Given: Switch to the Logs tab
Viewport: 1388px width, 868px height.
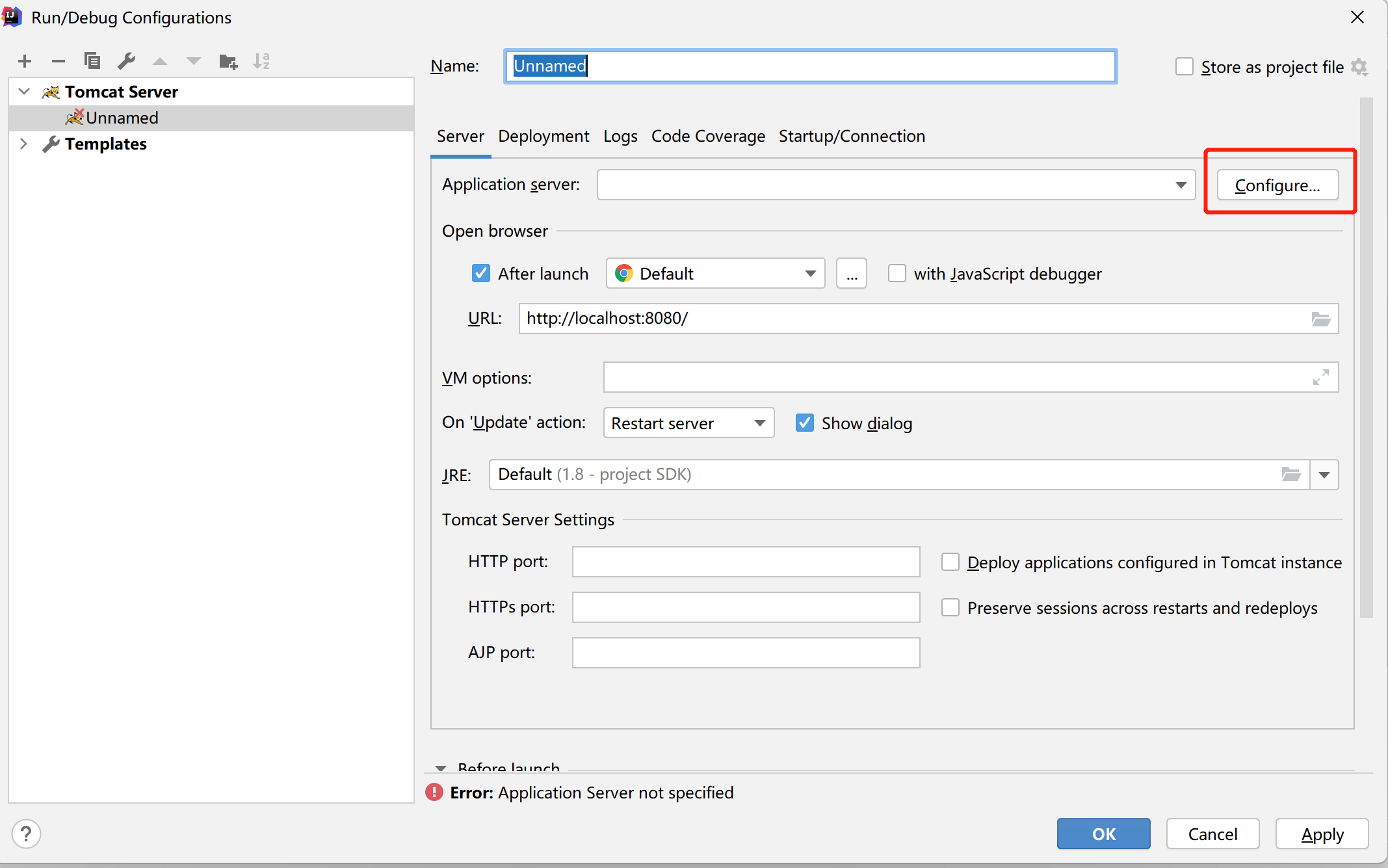Looking at the screenshot, I should [620, 136].
